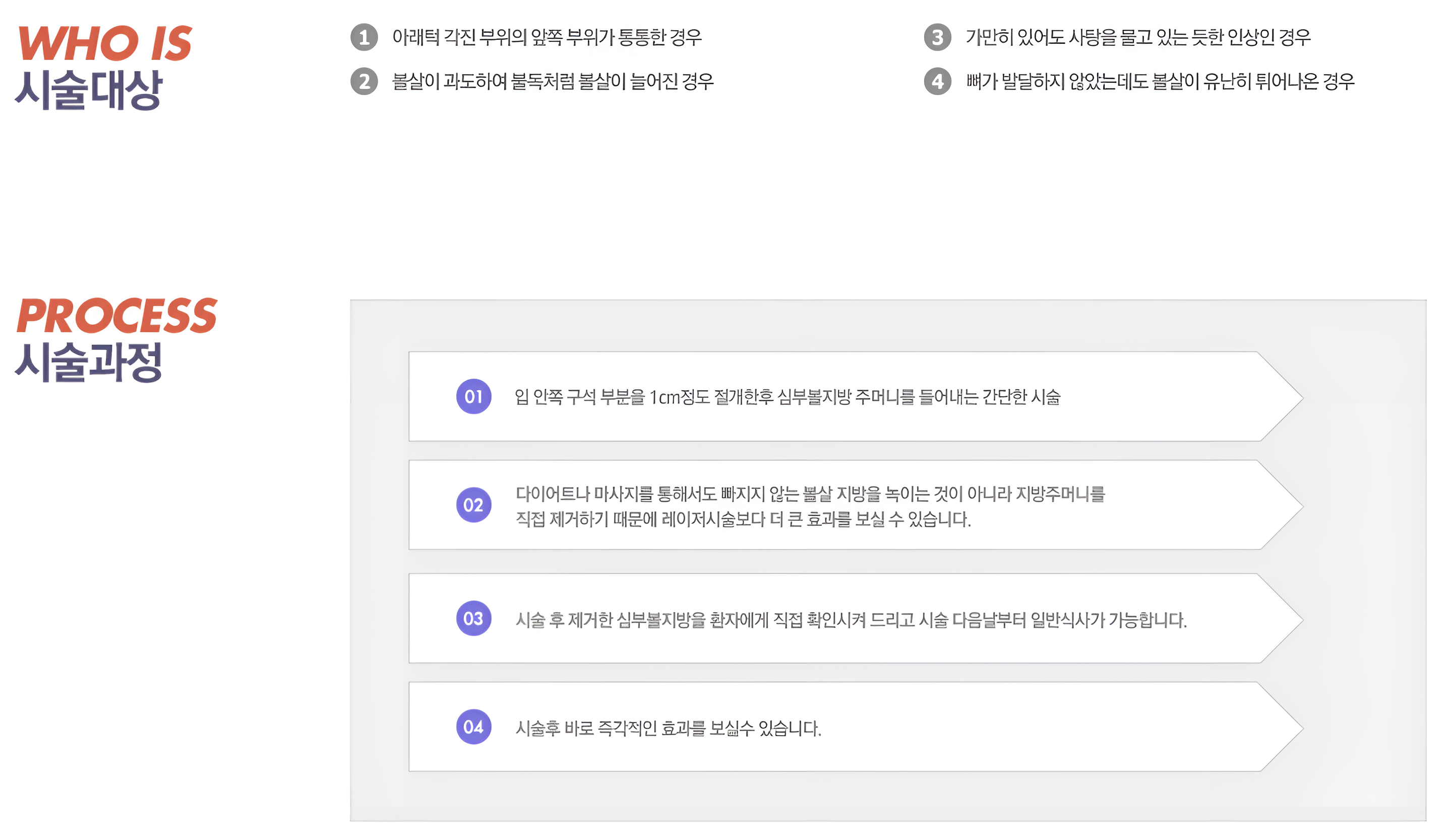Click the text about 사탕을 물고 있는 인상

coord(1138,37)
